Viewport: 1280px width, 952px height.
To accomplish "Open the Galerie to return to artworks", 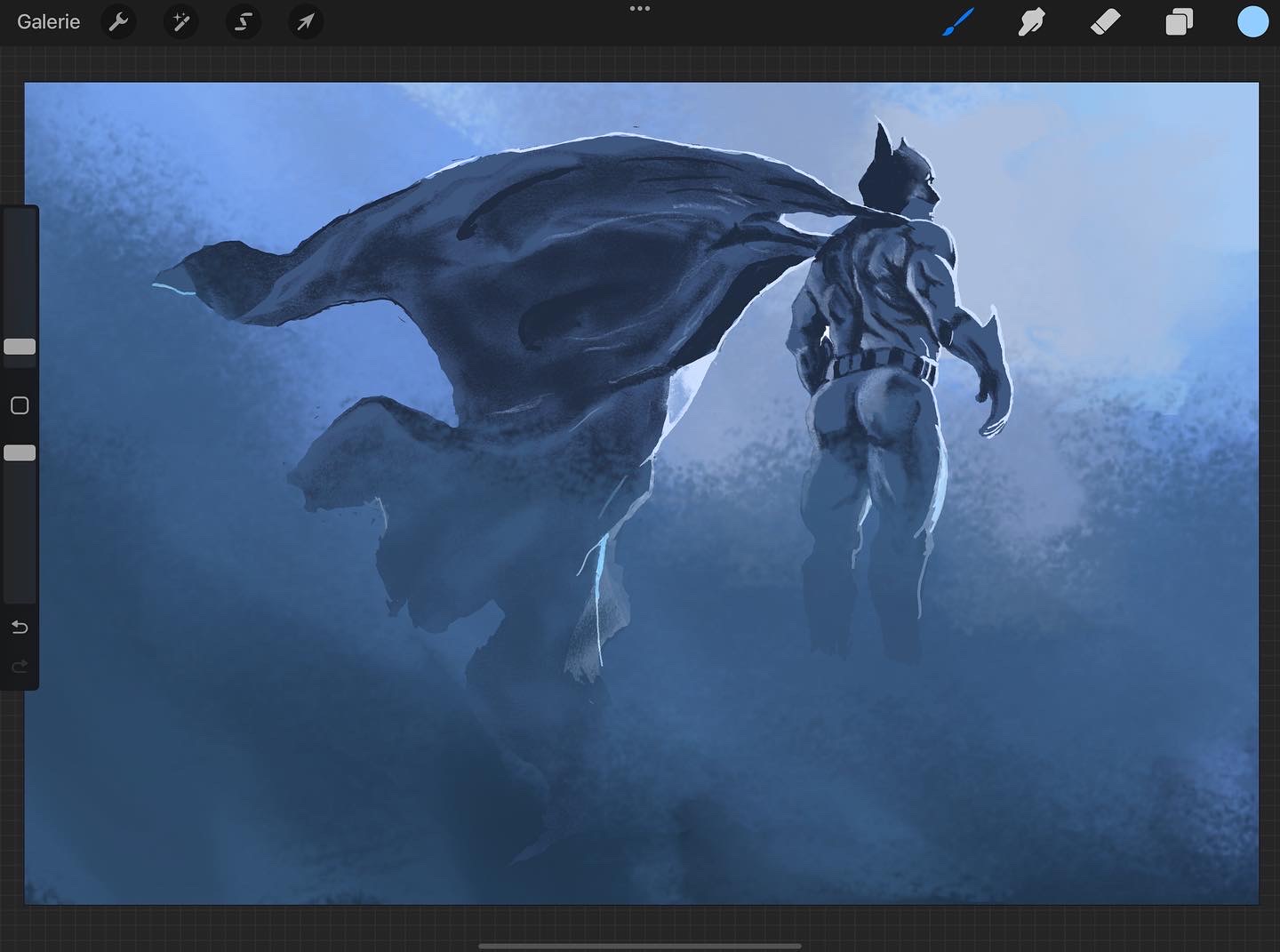I will [x=48, y=21].
